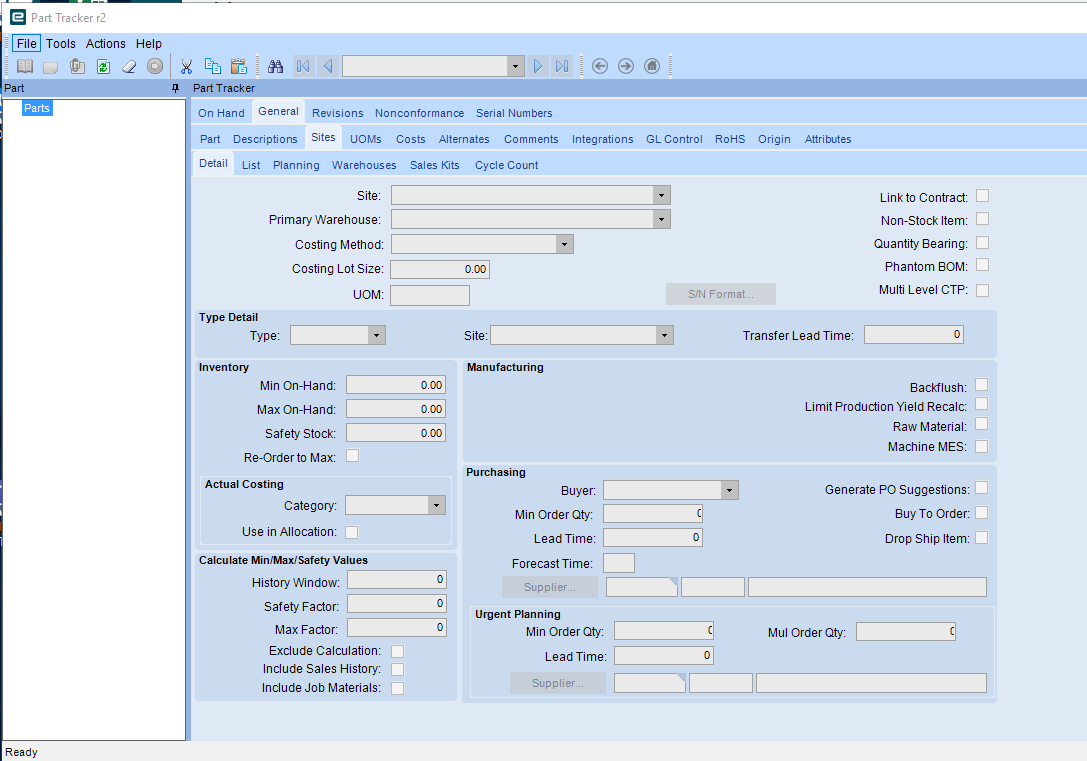Click the Refresh toolbar icon
The height and width of the screenshot is (761, 1087).
(103, 67)
